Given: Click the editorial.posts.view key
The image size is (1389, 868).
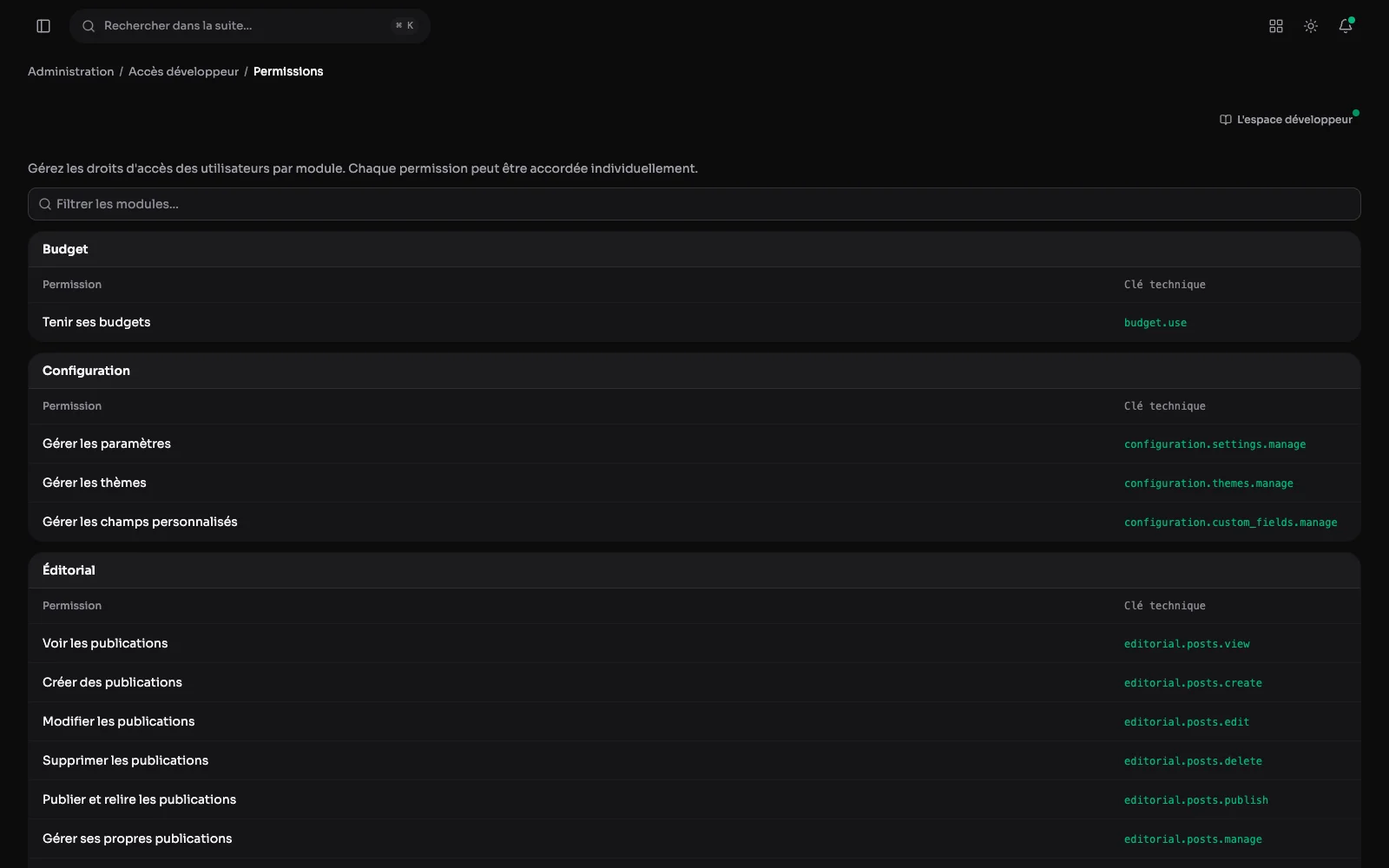Looking at the screenshot, I should click(x=1187, y=644).
